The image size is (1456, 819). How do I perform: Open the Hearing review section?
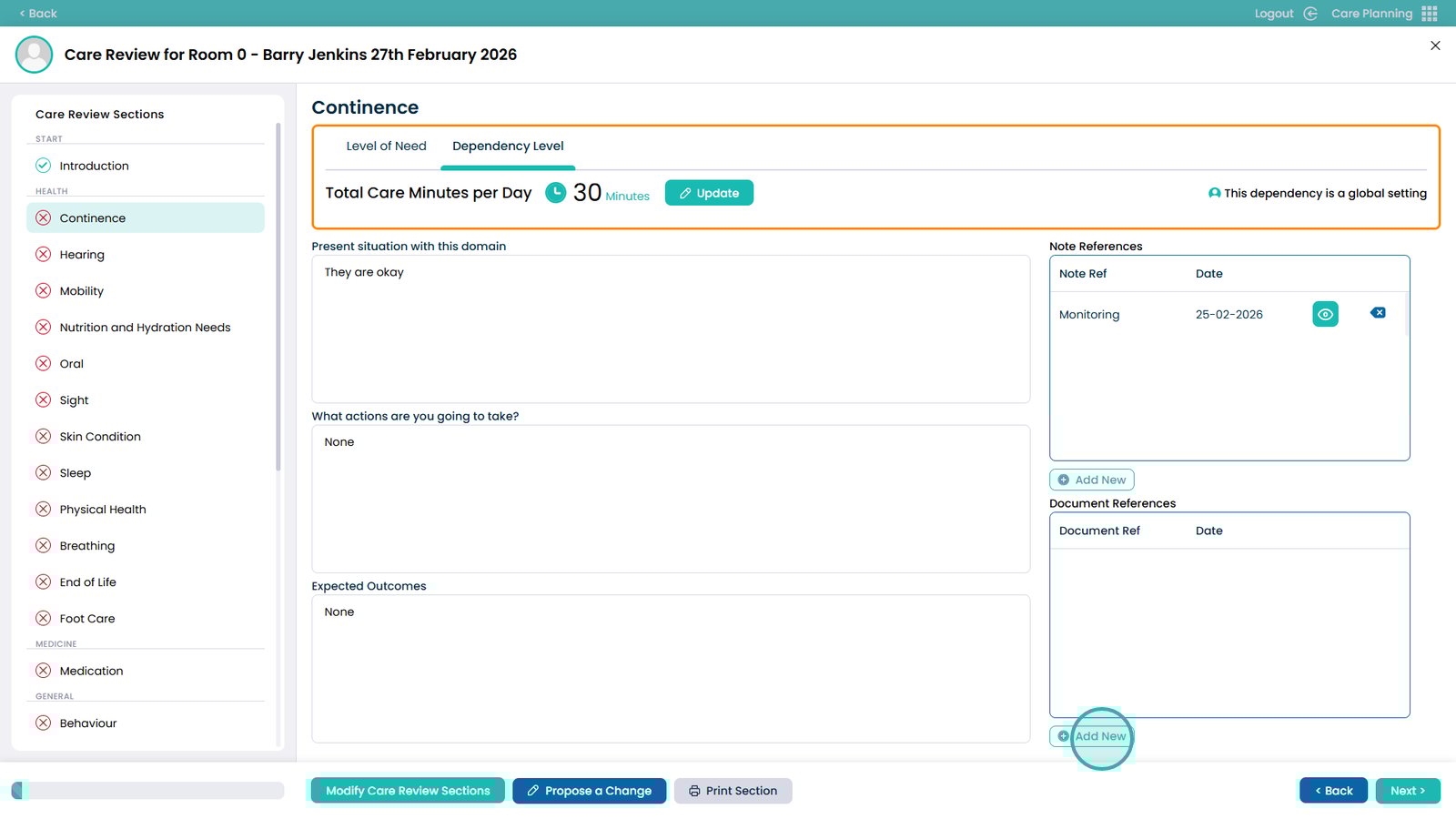coord(82,255)
